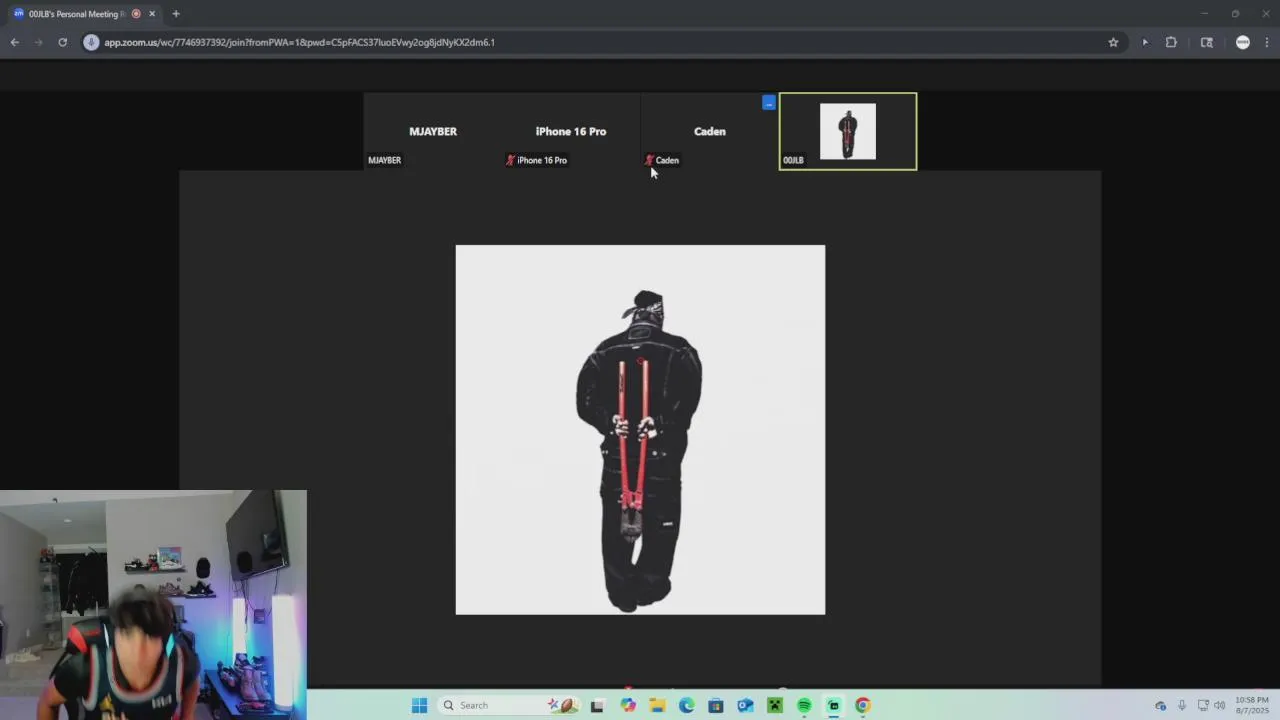This screenshot has height=720, width=1280.
Task: Select the MJAYBER participant tile
Action: (432, 131)
